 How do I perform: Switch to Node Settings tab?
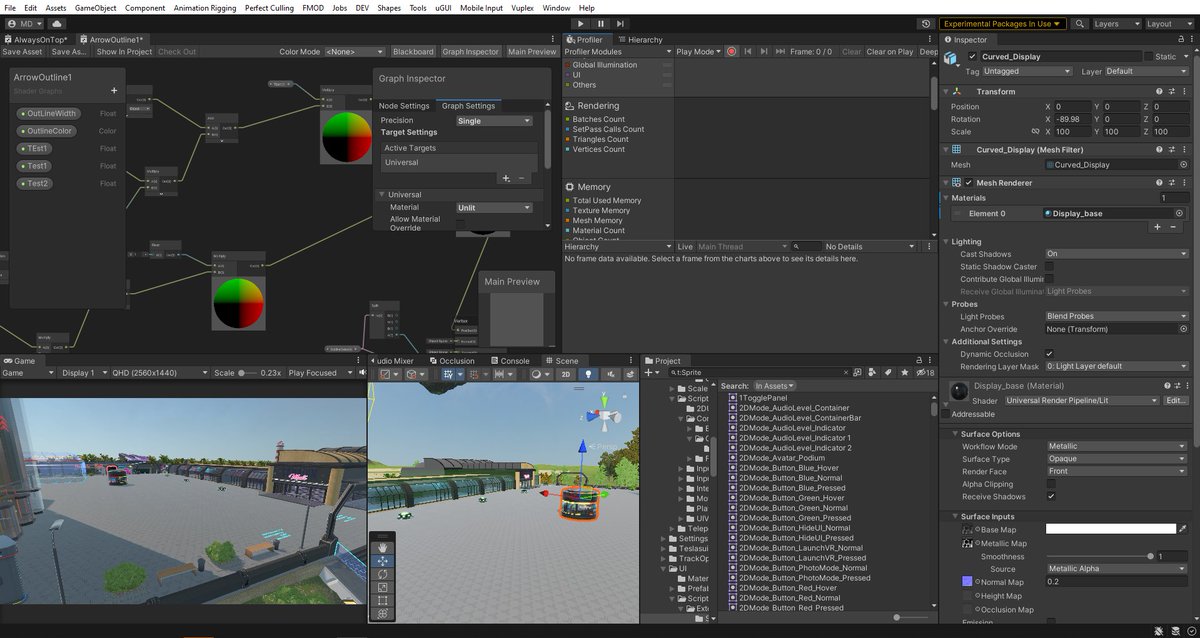(404, 105)
